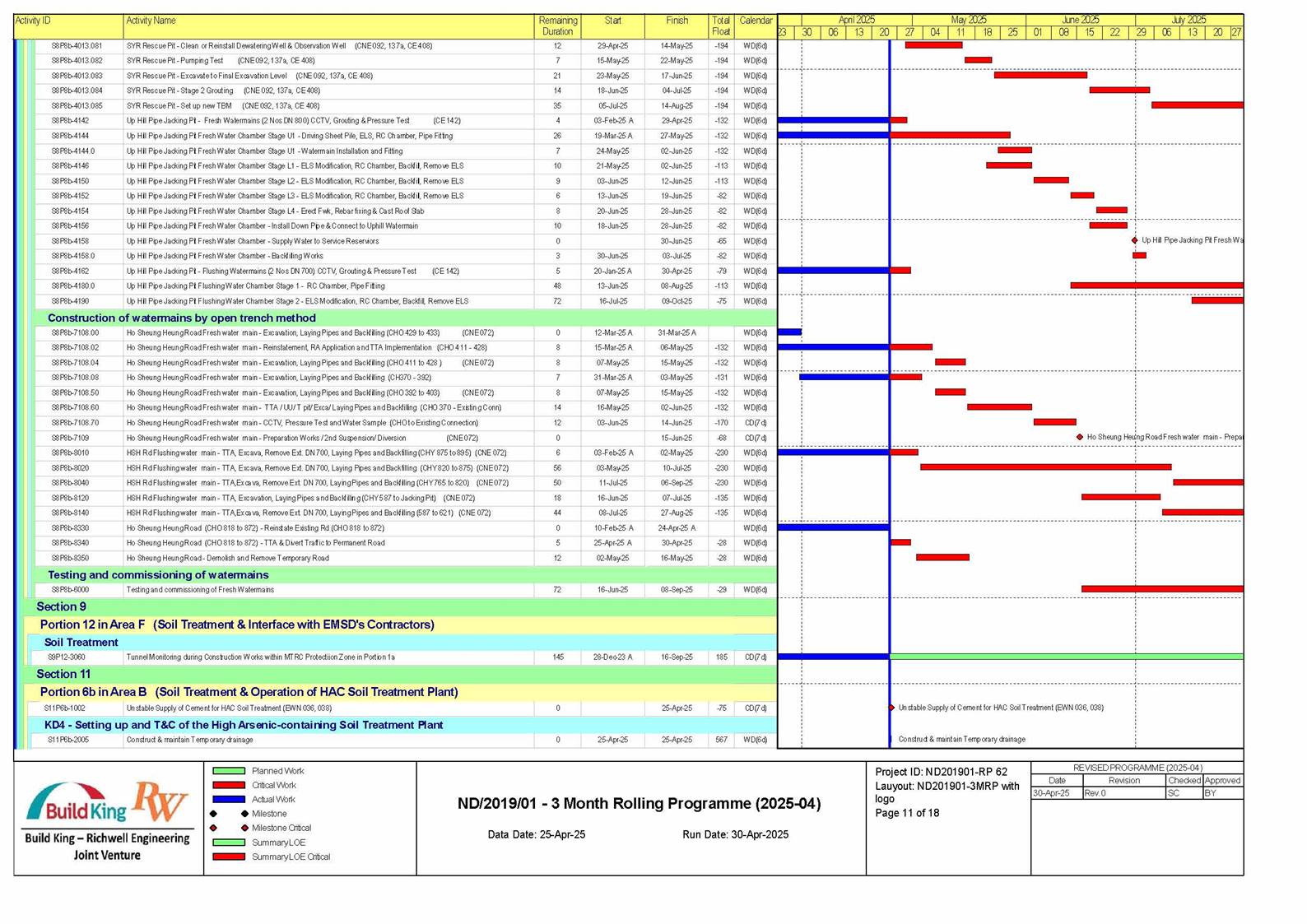1307x924 pixels.
Task: Click the Page 11 of 18 label
Action: click(907, 813)
